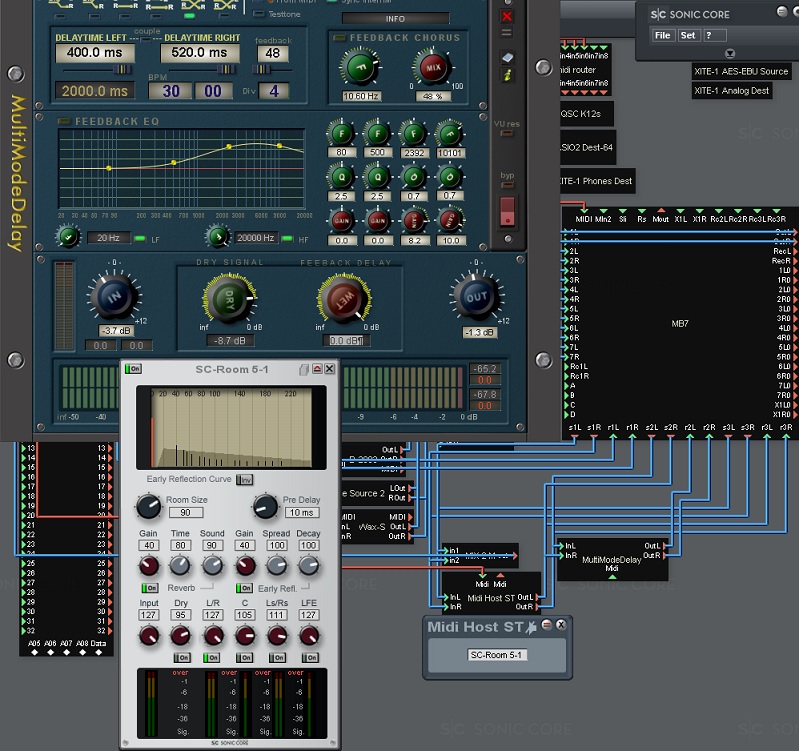Image resolution: width=799 pixels, height=751 pixels.
Task: Toggle the Feedback Chorus enable LED
Action: pyautogui.click(x=338, y=38)
